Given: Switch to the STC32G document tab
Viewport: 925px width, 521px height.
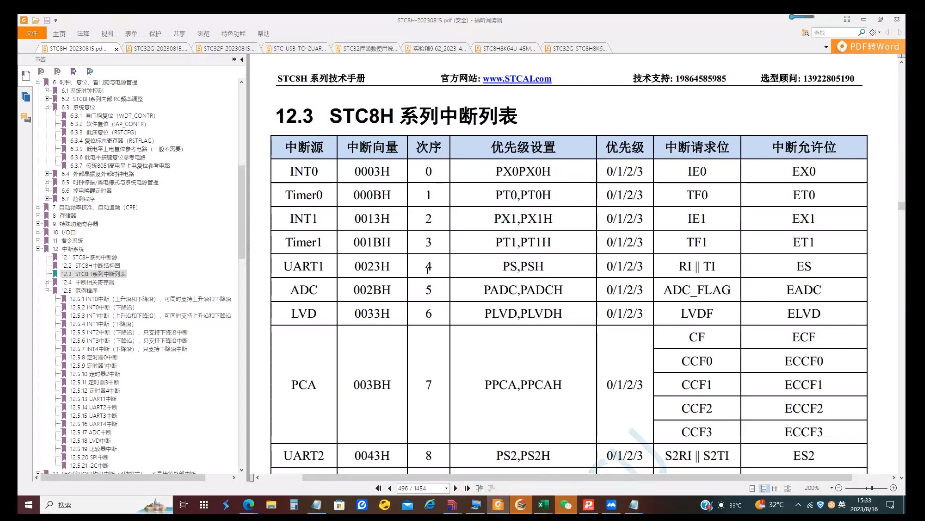Looking at the screenshot, I should pyautogui.click(x=155, y=47).
